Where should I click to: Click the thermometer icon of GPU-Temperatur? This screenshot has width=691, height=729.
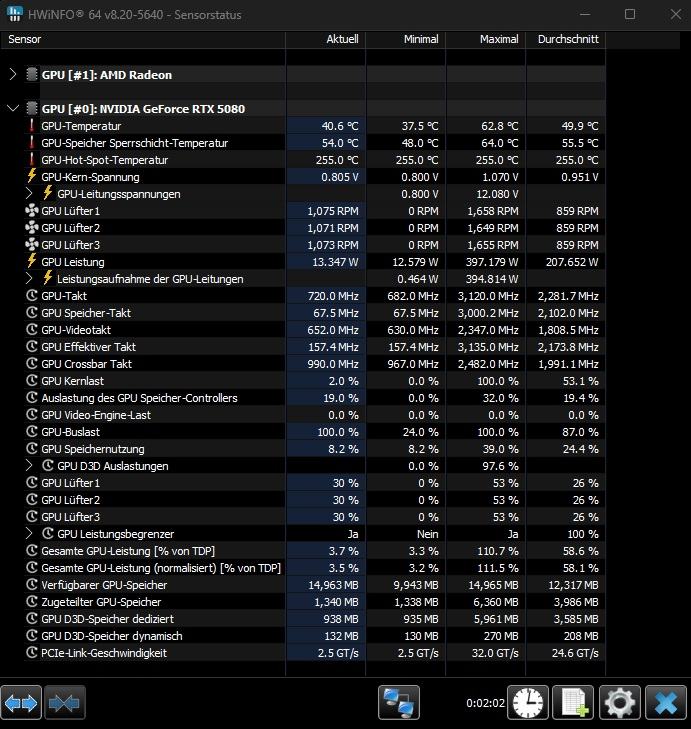32,126
